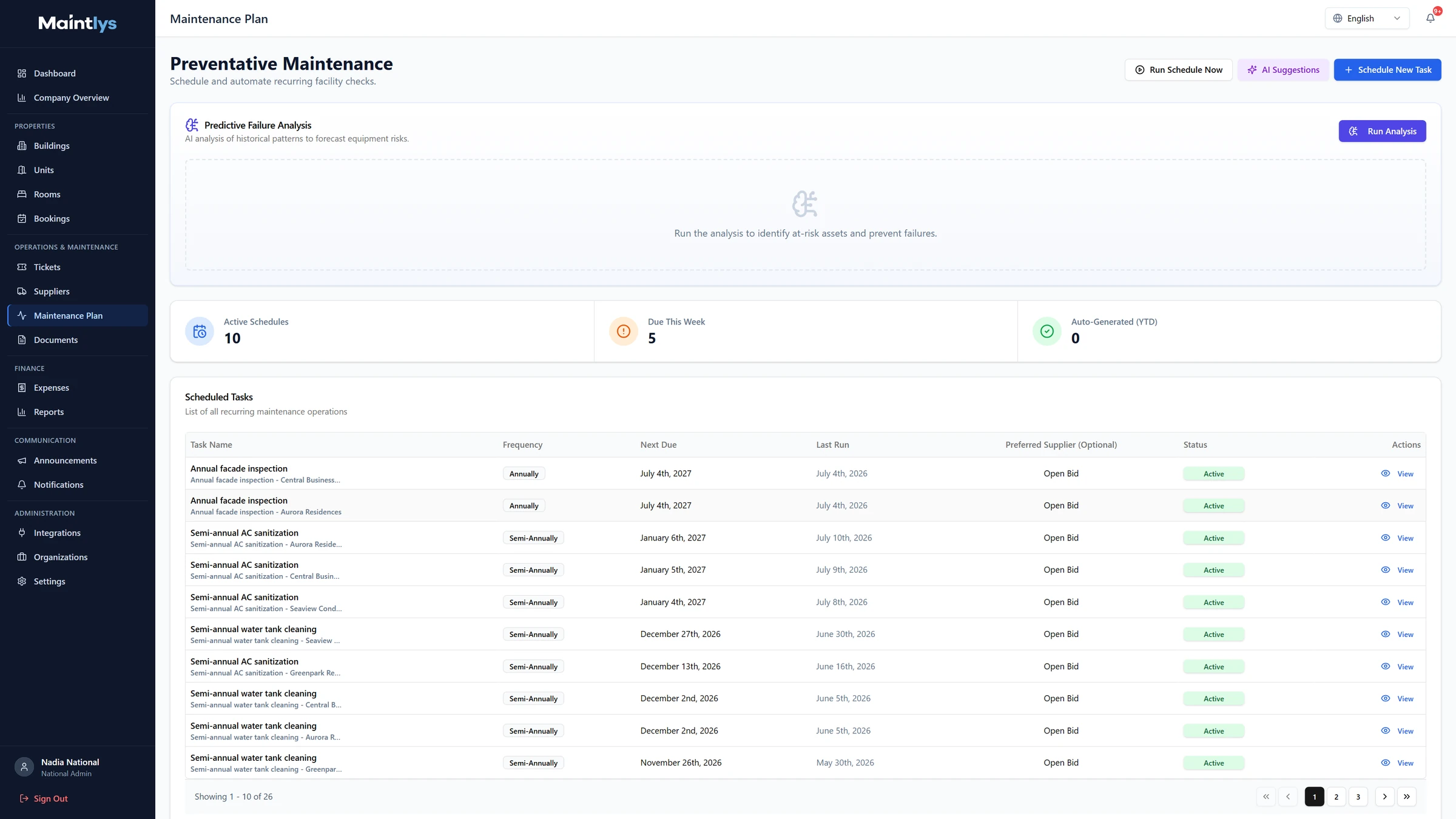Screen dimensions: 1456x819
Task: Click the Frequency column header
Action: coord(522,445)
